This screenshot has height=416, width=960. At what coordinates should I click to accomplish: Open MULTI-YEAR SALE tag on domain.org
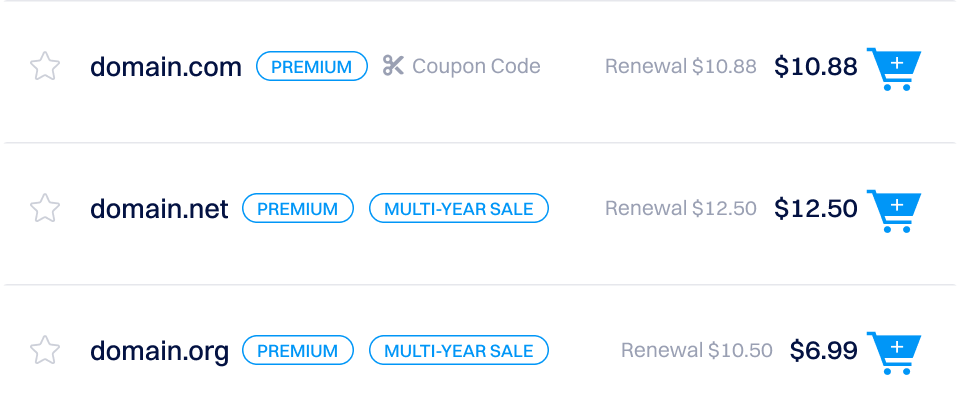[x=459, y=351]
